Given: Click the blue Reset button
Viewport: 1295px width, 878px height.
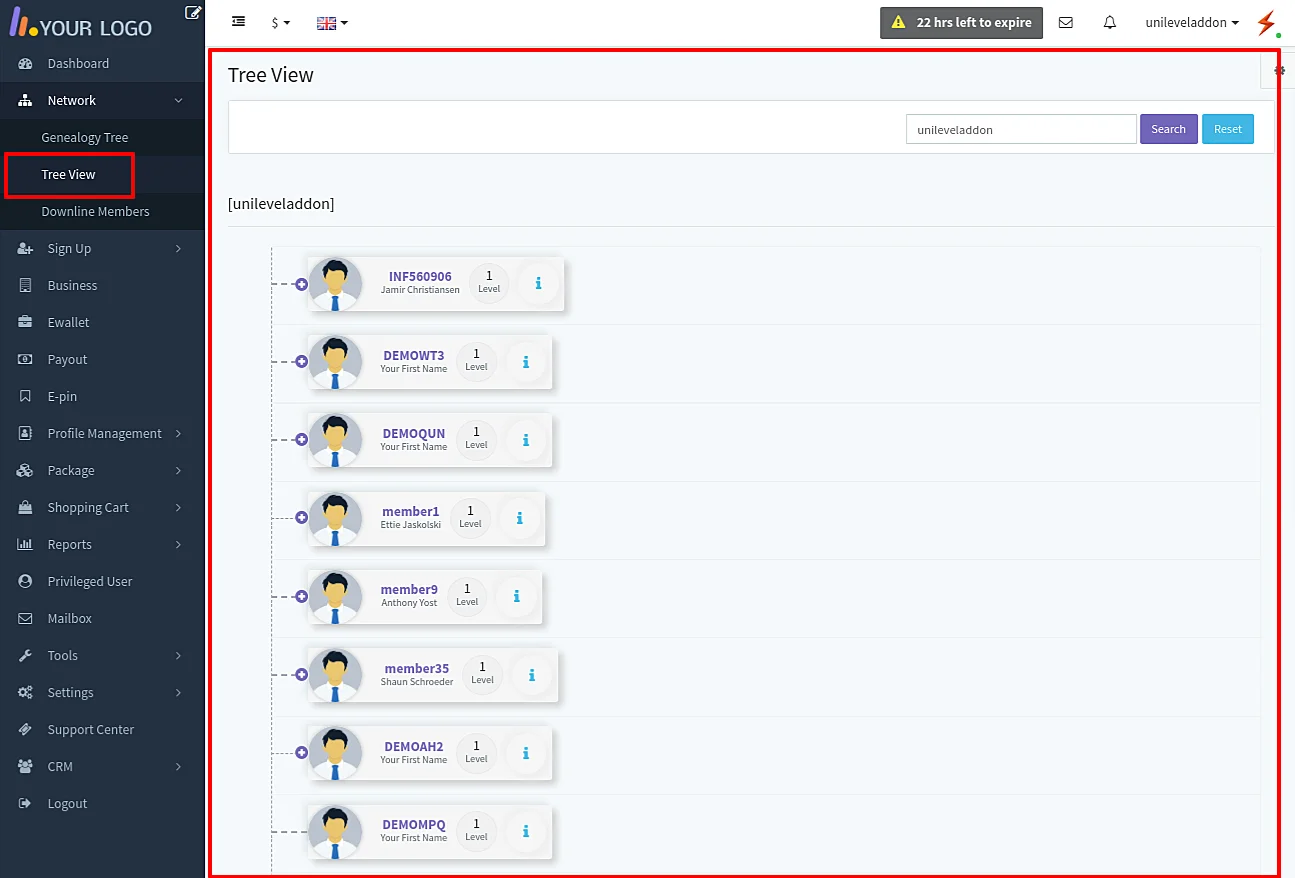Looking at the screenshot, I should coord(1227,129).
